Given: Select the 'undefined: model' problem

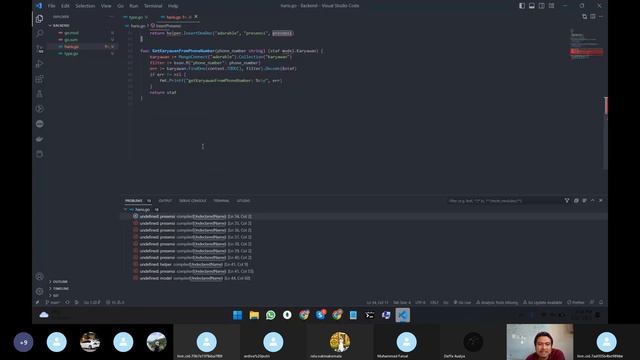Looking at the screenshot, I should point(363,278).
